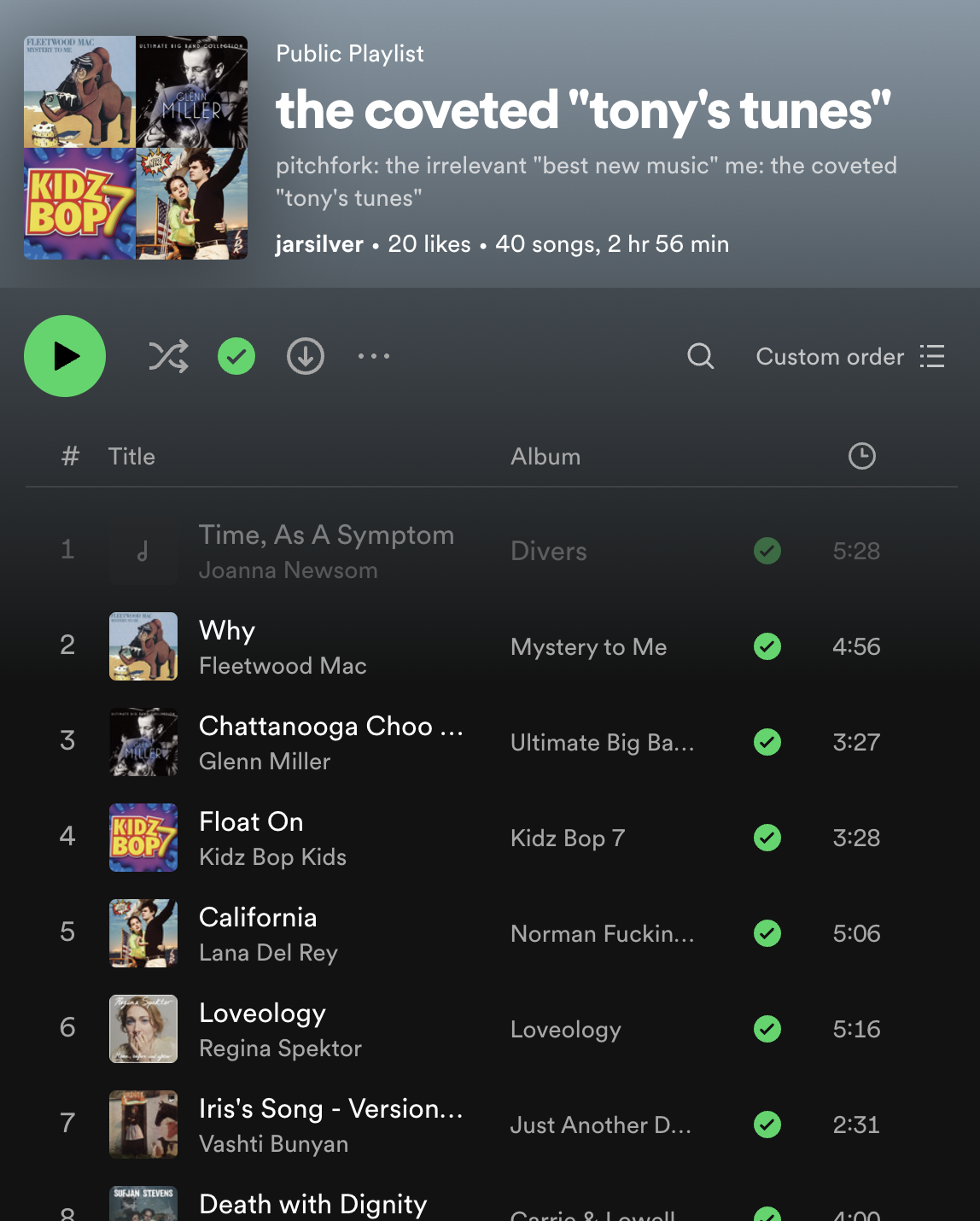Click Regina Spektor album thumbnail in row 6
The height and width of the screenshot is (1221, 980).
143,1029
